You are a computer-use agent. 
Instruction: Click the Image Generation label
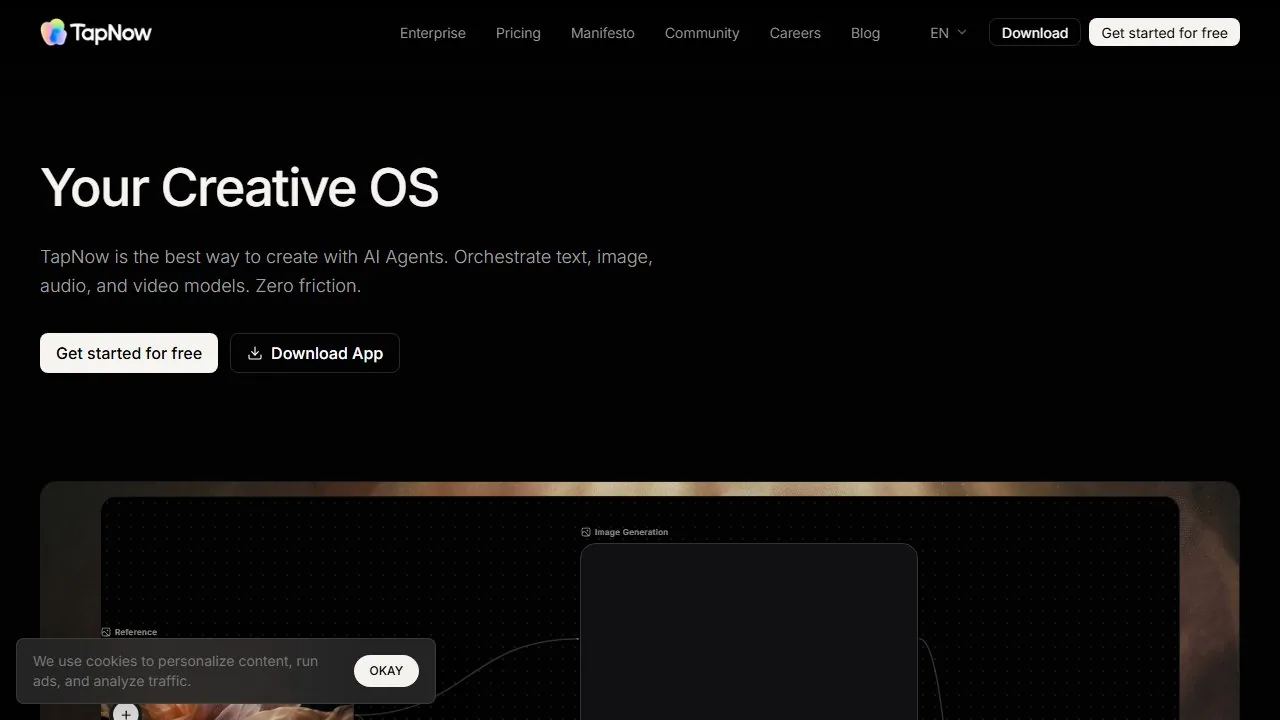pyautogui.click(x=631, y=532)
